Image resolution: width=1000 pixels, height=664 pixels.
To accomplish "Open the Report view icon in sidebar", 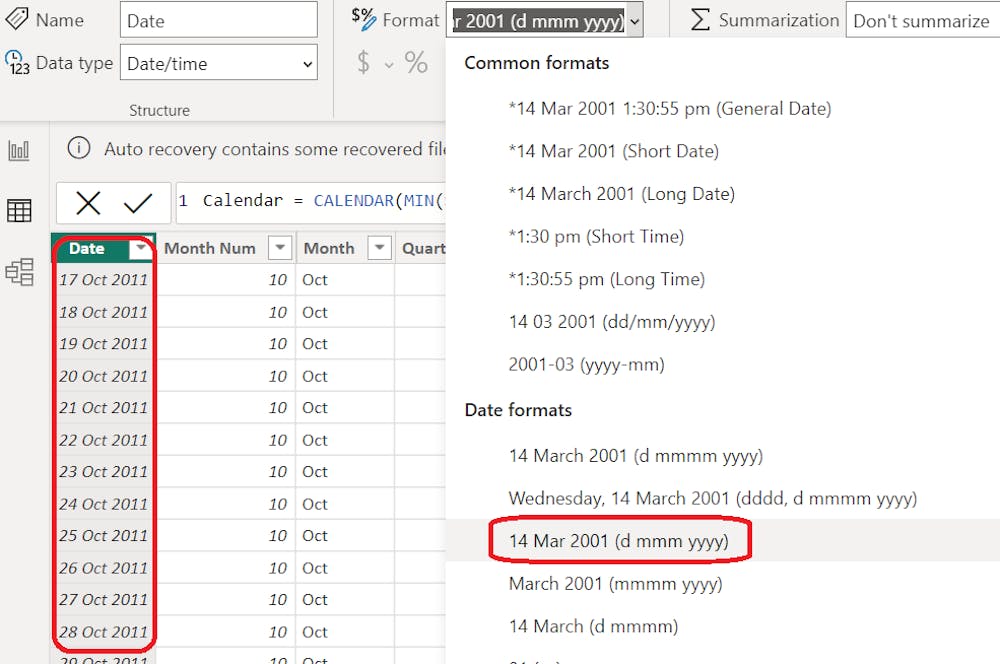I will tap(19, 151).
